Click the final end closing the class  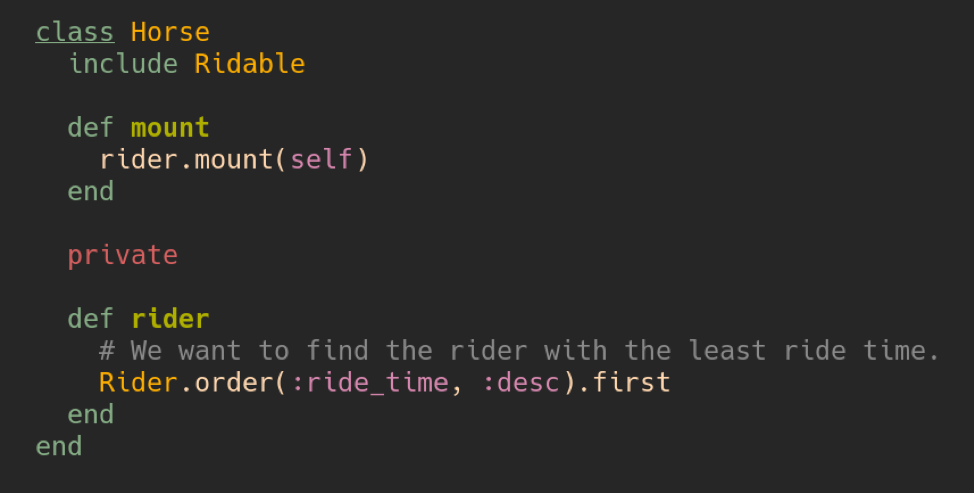click(59, 446)
